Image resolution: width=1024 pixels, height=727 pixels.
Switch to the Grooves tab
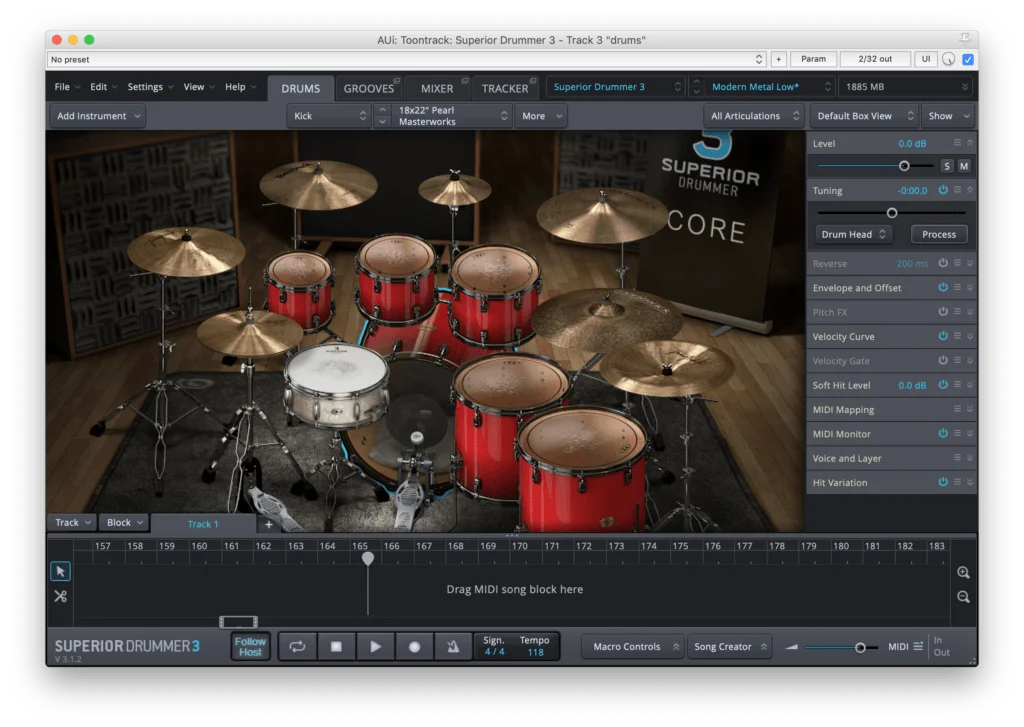click(x=369, y=88)
